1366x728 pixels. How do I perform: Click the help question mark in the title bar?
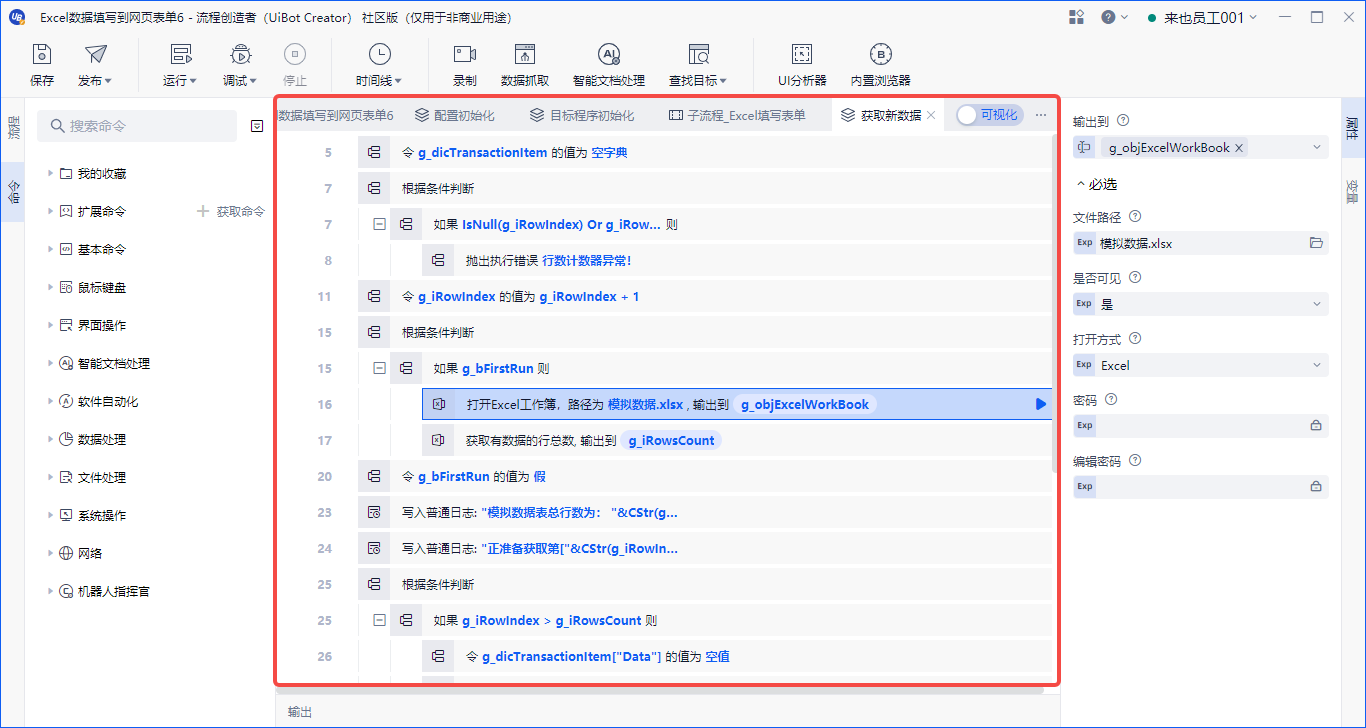point(1108,17)
